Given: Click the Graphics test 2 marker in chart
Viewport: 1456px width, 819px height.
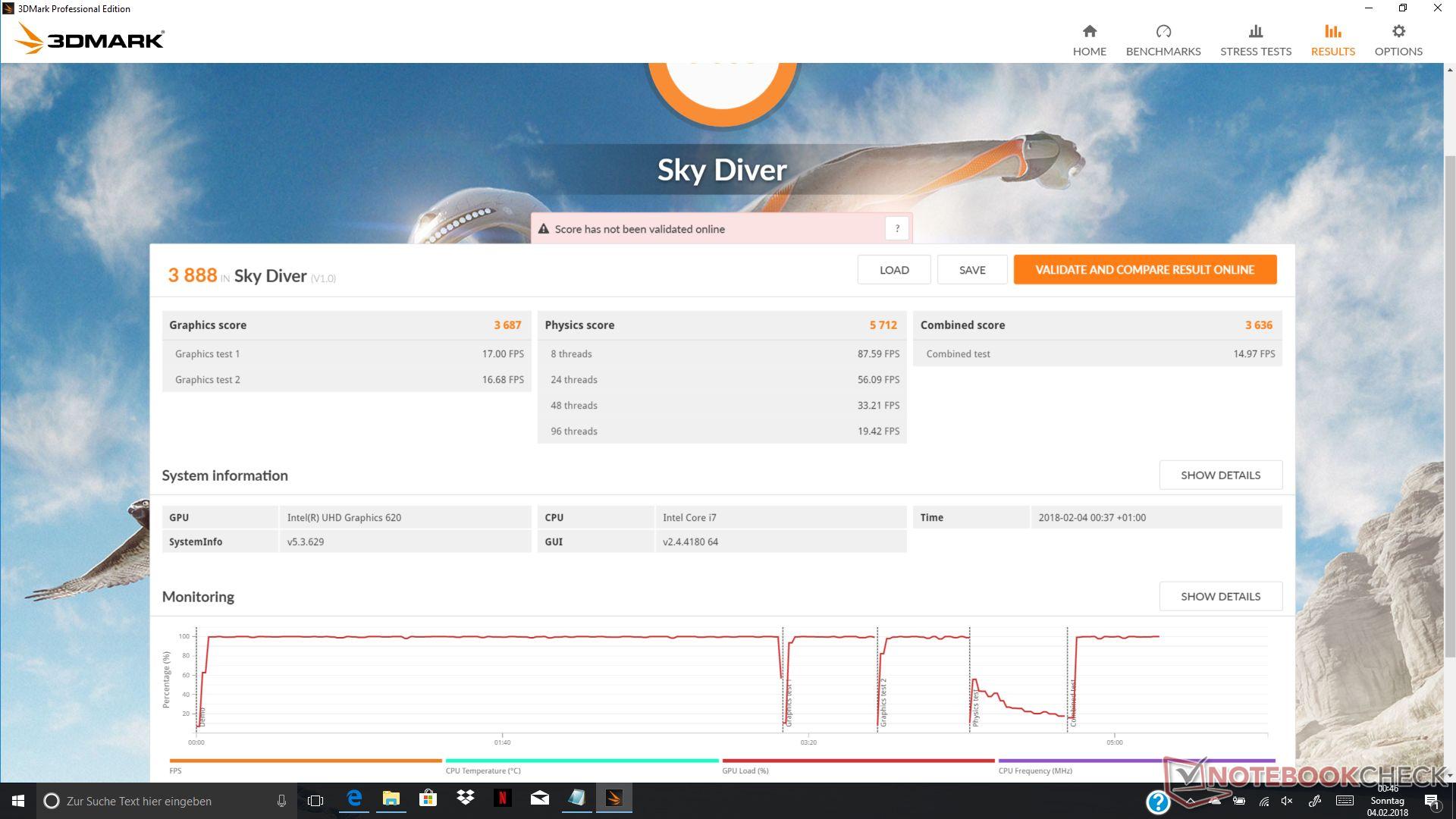Looking at the screenshot, I should point(883,703).
